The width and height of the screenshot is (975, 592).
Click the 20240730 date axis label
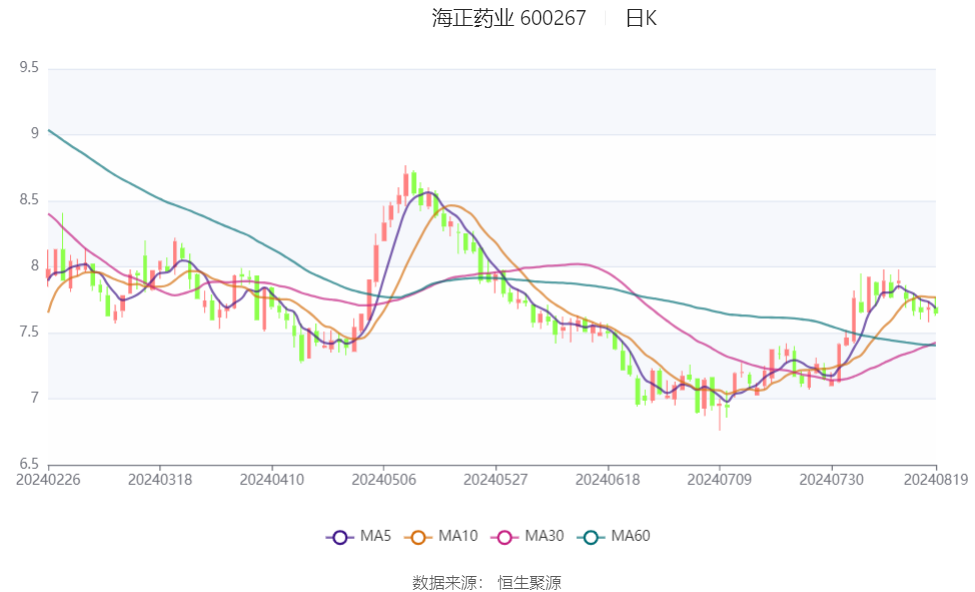[831, 479]
